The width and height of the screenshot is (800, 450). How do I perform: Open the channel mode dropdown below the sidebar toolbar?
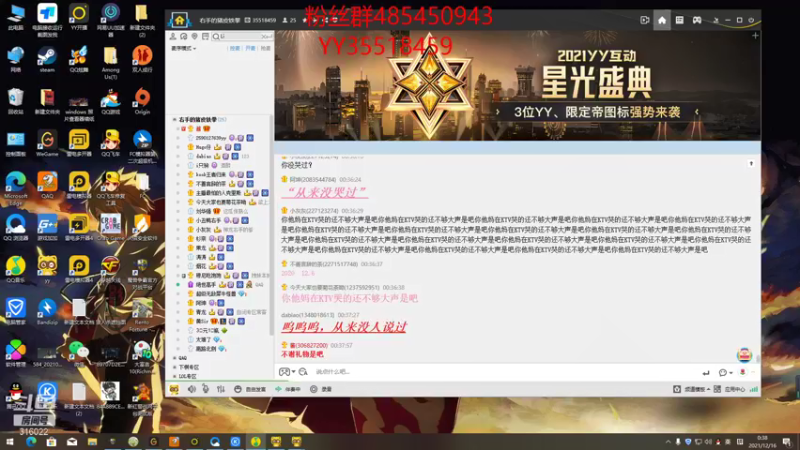click(184, 48)
